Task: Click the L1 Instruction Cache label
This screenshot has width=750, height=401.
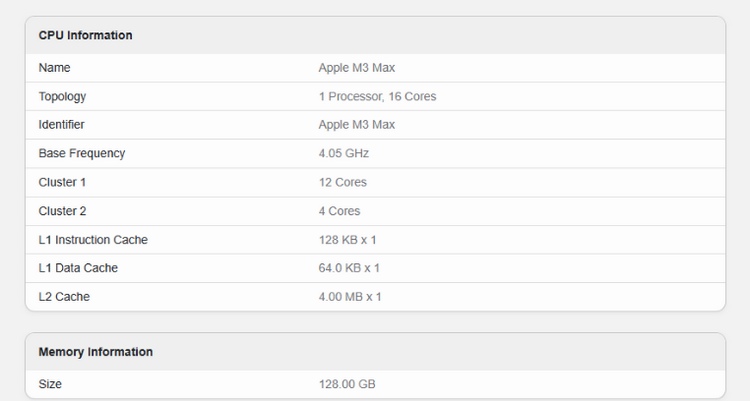Action: [x=93, y=240]
